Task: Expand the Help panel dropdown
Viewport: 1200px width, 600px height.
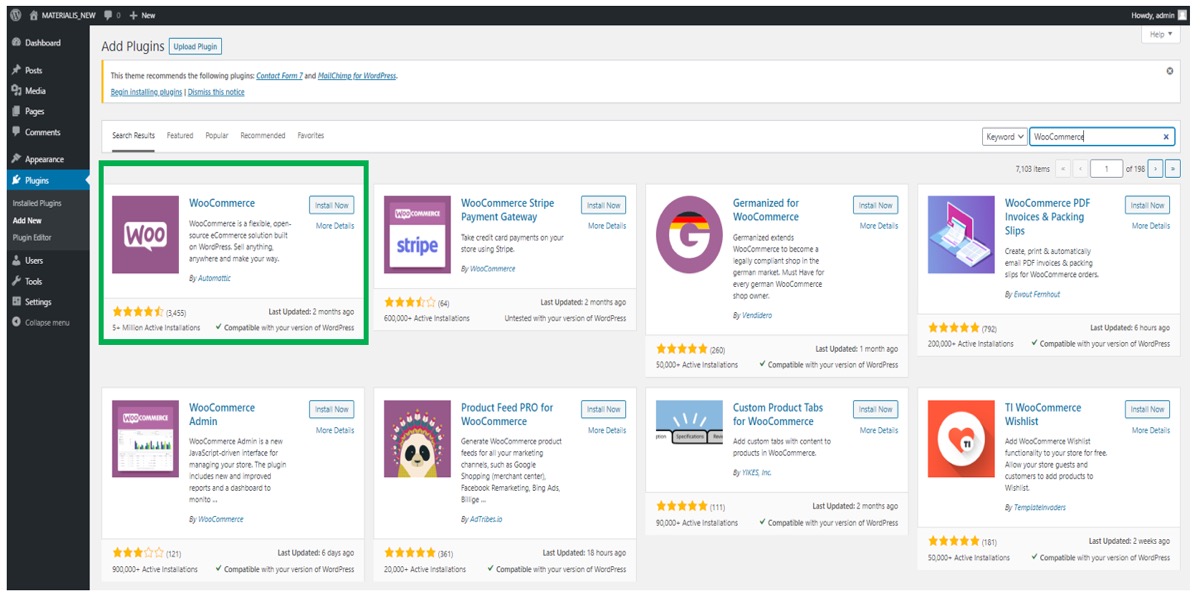Action: pyautogui.click(x=1160, y=34)
